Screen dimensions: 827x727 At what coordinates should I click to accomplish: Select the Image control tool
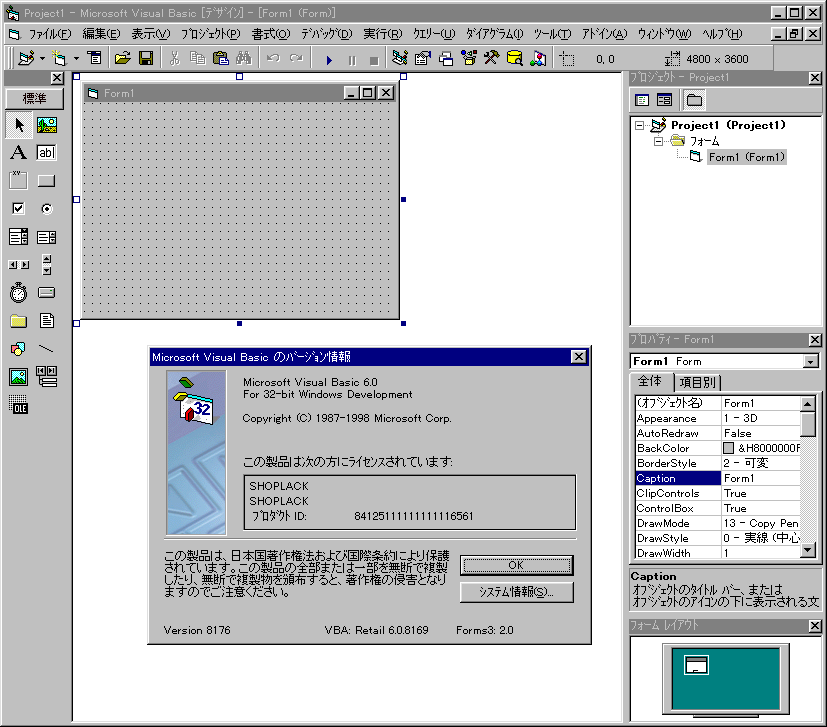tap(18, 377)
